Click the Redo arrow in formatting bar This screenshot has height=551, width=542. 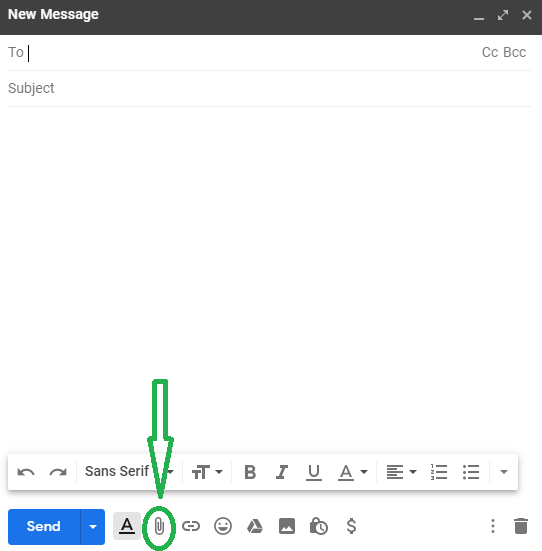click(x=58, y=472)
